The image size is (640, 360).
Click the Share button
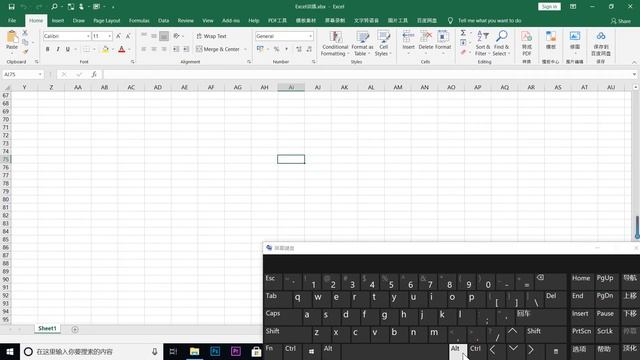coord(621,21)
